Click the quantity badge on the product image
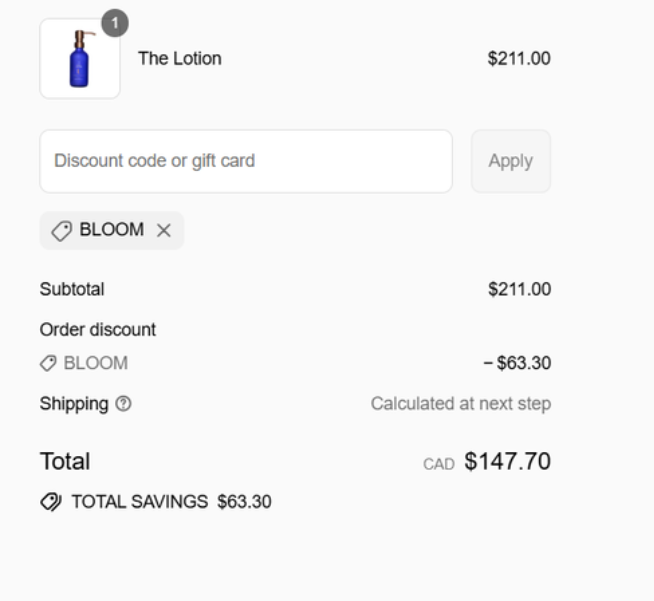Image resolution: width=654 pixels, height=601 pixels. tap(115, 23)
